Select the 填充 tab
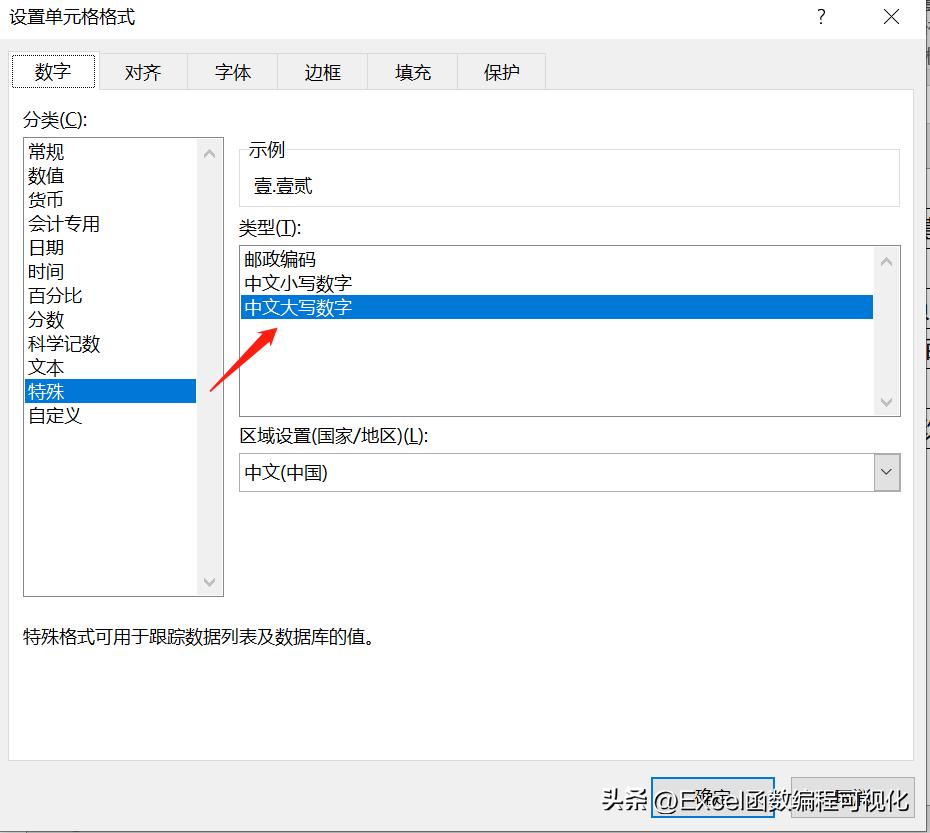 click(x=413, y=72)
